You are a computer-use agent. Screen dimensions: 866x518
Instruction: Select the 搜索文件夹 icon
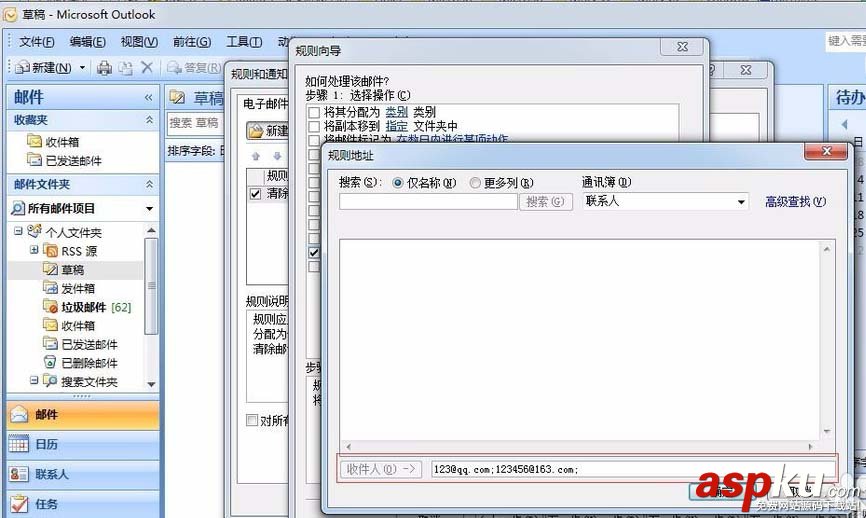point(50,381)
